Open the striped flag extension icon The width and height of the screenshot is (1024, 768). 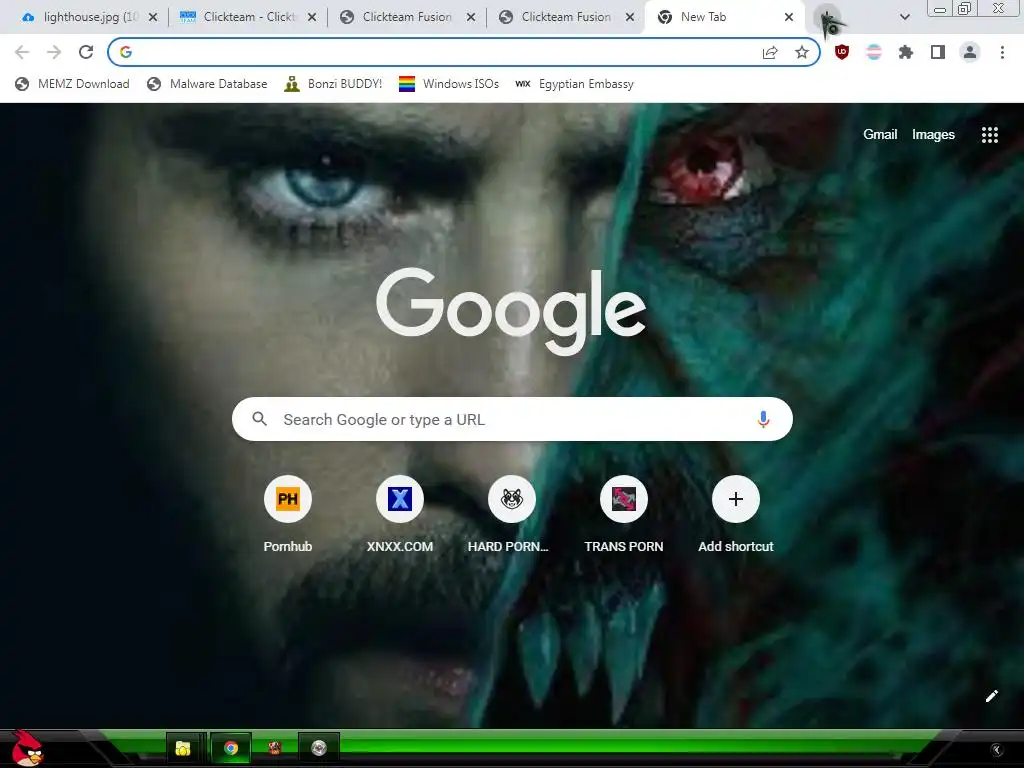click(x=874, y=52)
